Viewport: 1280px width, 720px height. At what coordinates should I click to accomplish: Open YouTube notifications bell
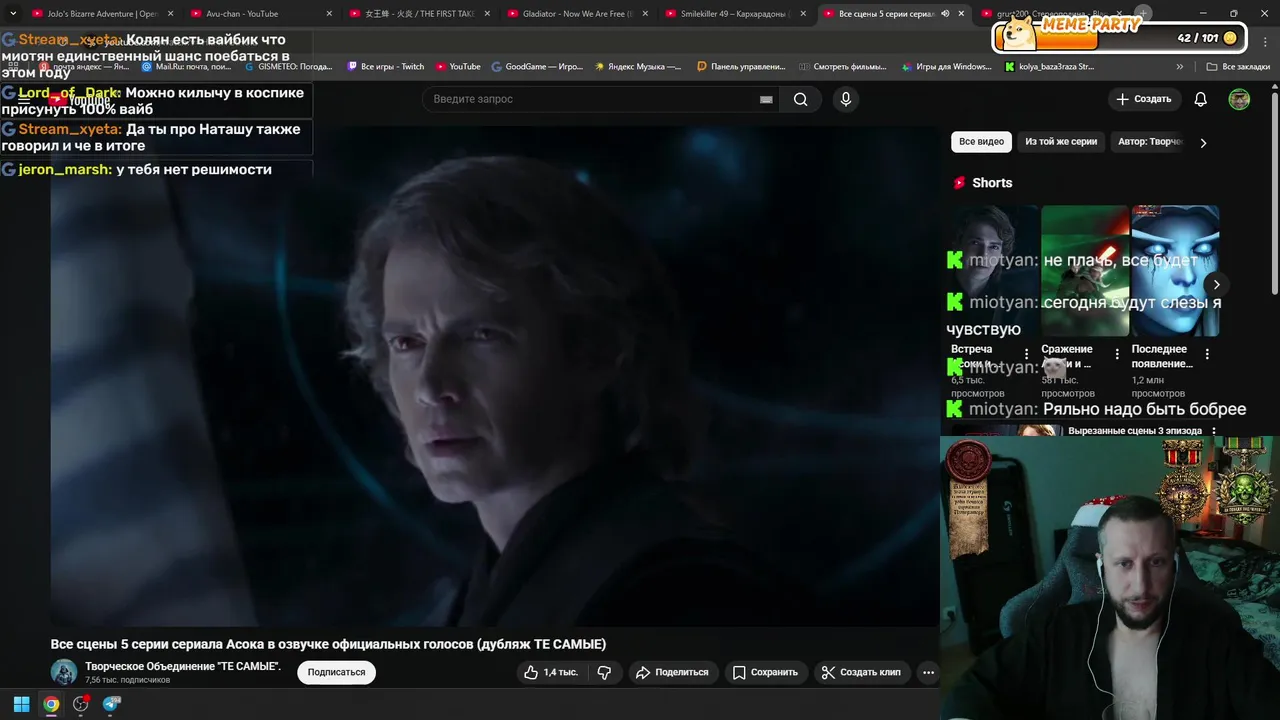pos(1201,99)
